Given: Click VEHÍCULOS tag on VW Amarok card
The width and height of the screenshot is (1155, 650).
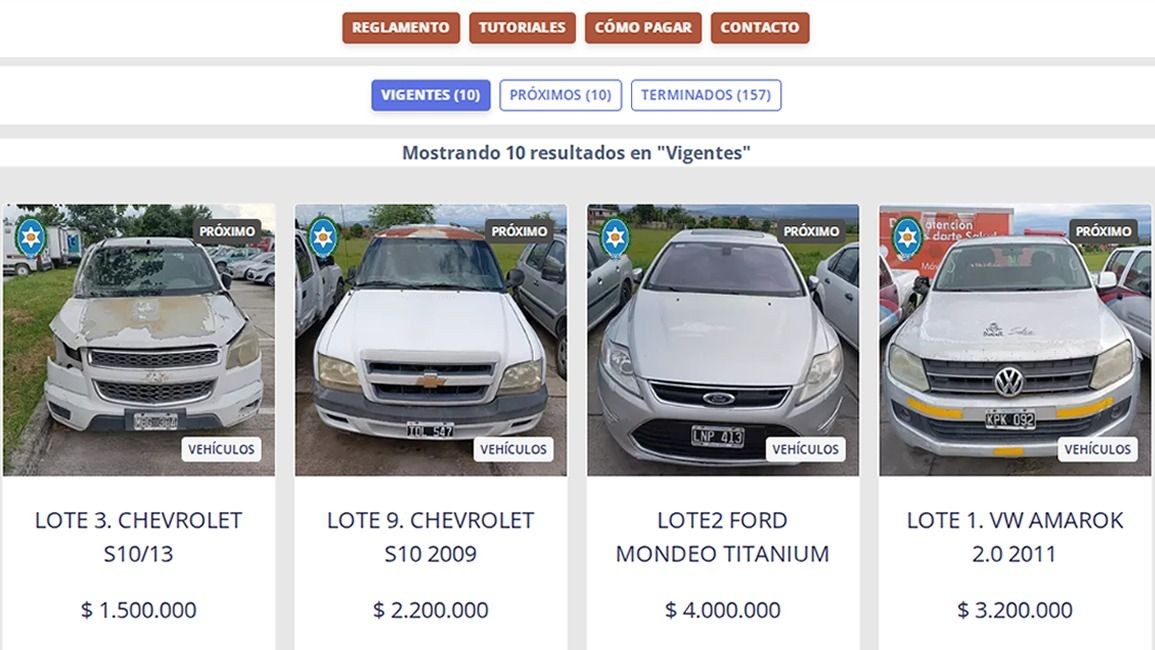Looking at the screenshot, I should tap(1098, 449).
